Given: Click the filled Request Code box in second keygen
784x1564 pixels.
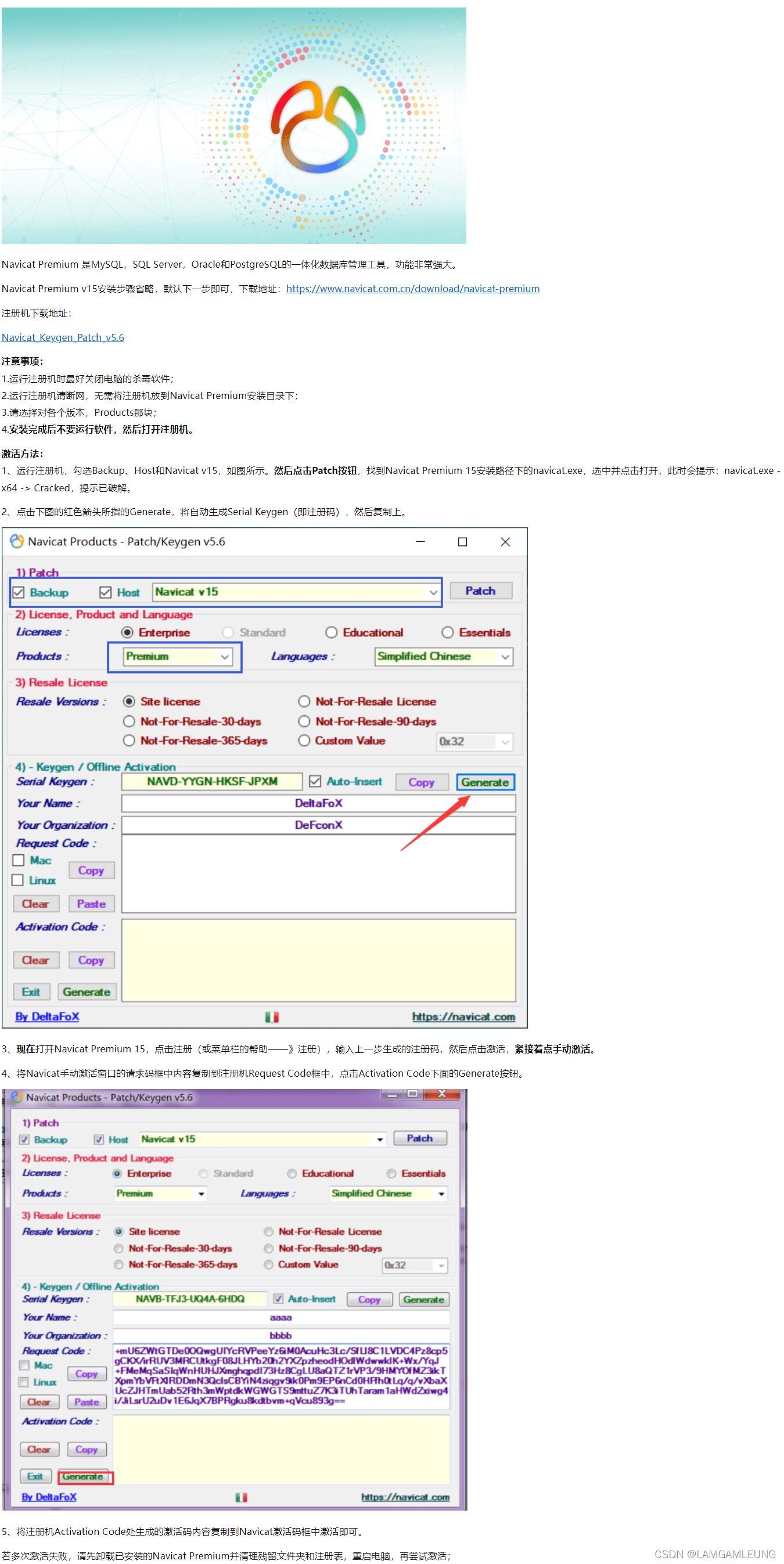Looking at the screenshot, I should point(281,1377).
